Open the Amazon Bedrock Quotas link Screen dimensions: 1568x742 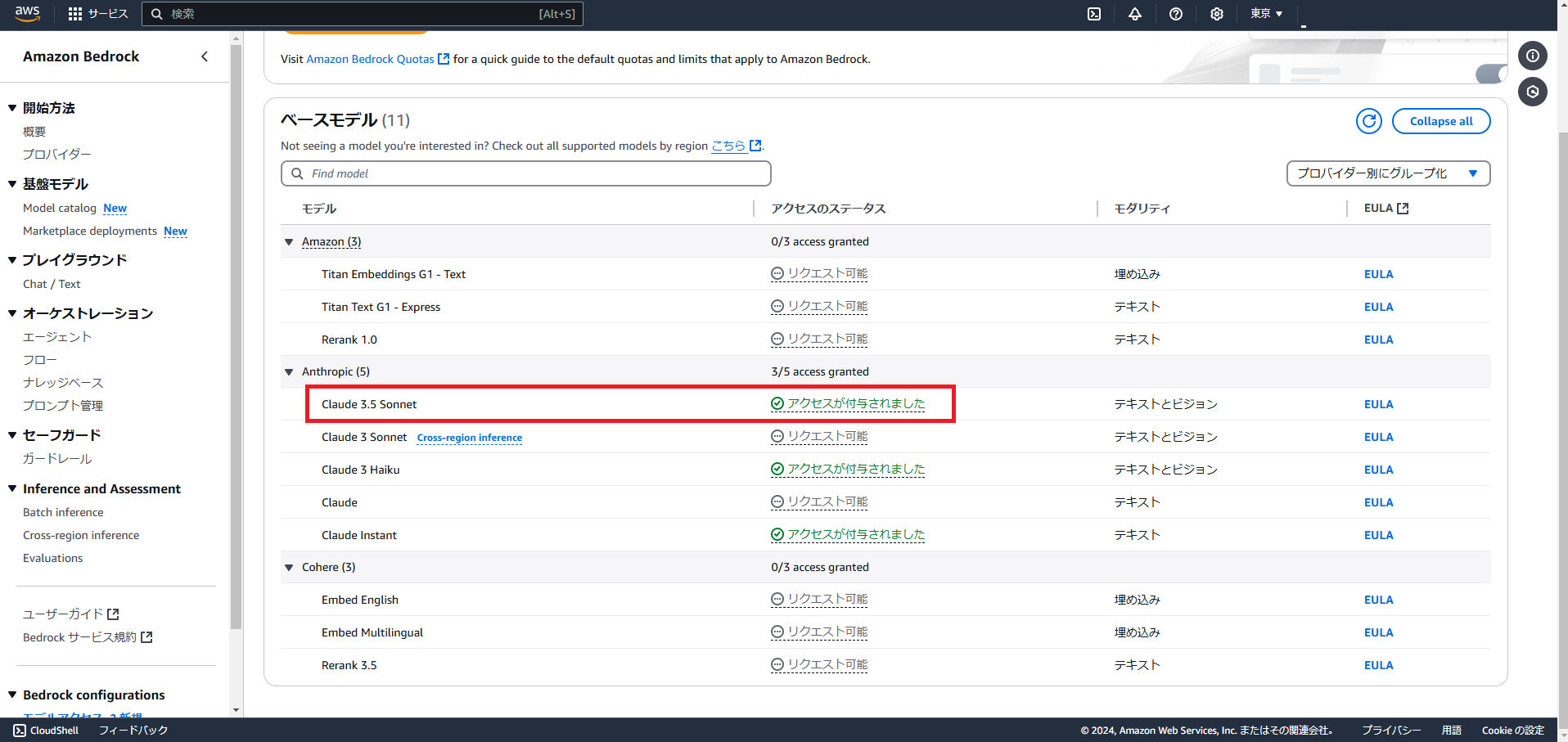[370, 59]
